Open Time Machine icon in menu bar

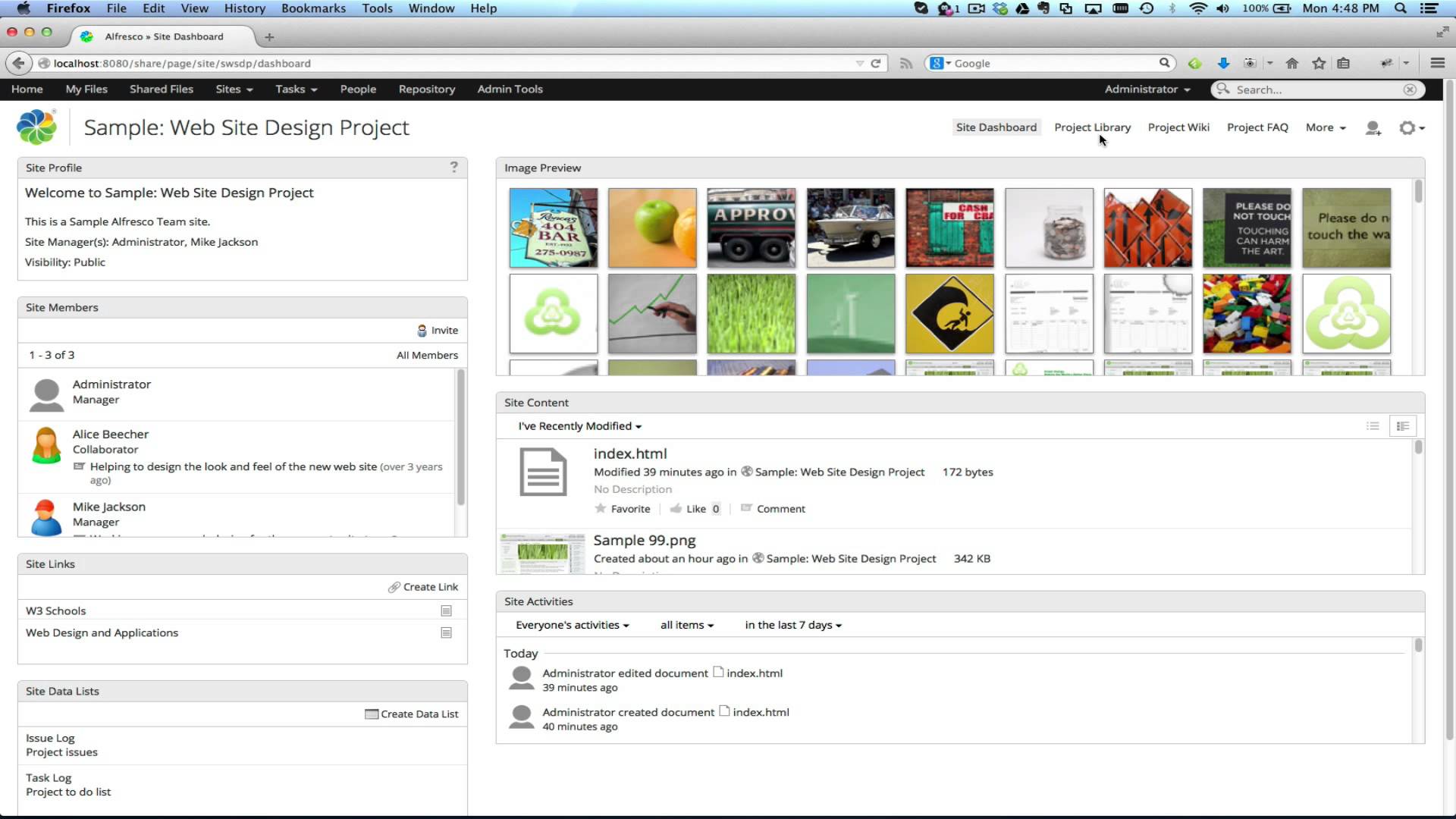tap(1147, 8)
